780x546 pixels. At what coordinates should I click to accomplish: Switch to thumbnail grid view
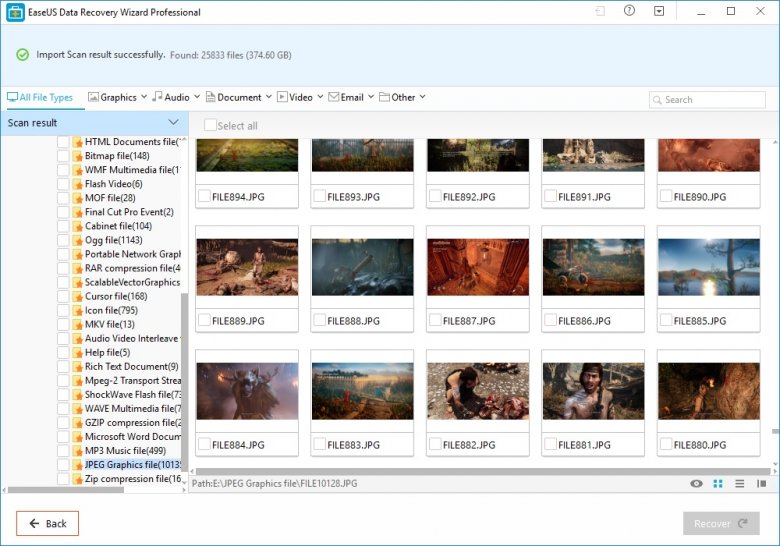click(718, 483)
